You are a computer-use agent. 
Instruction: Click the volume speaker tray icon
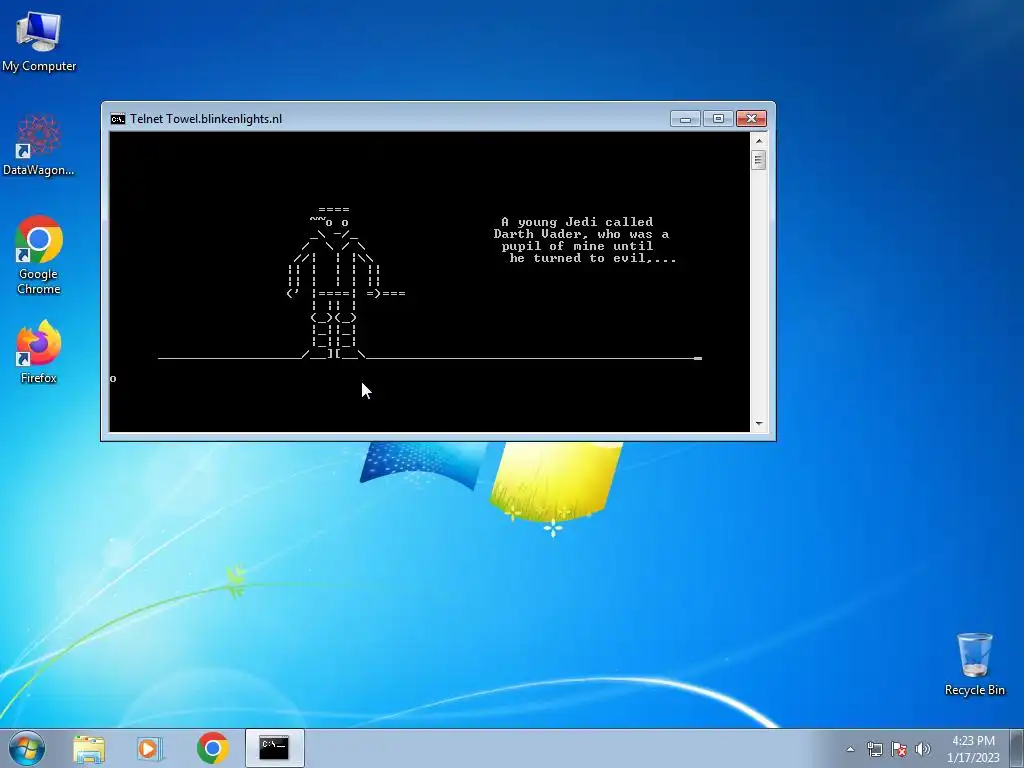[x=922, y=749]
